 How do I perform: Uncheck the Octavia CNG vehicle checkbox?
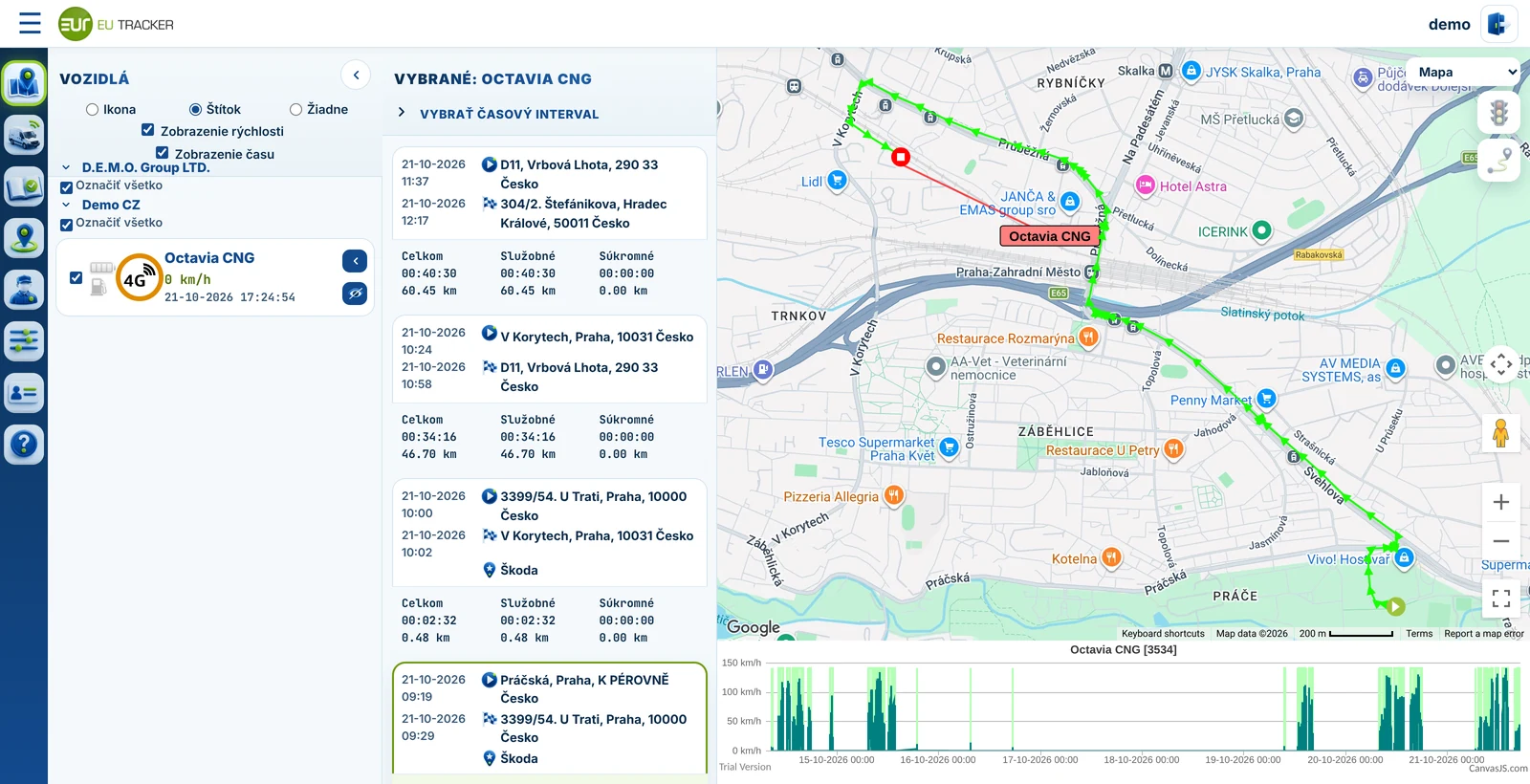[76, 278]
